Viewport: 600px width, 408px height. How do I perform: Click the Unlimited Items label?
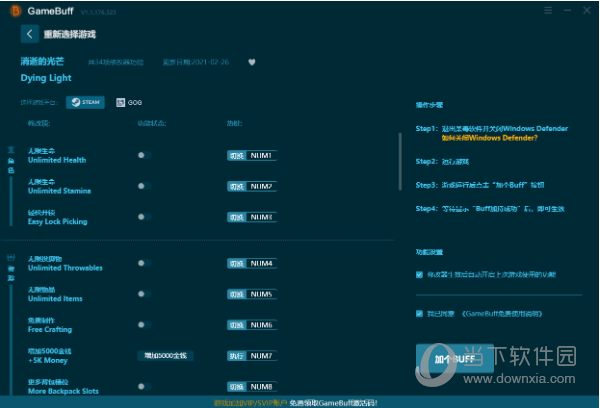point(55,299)
